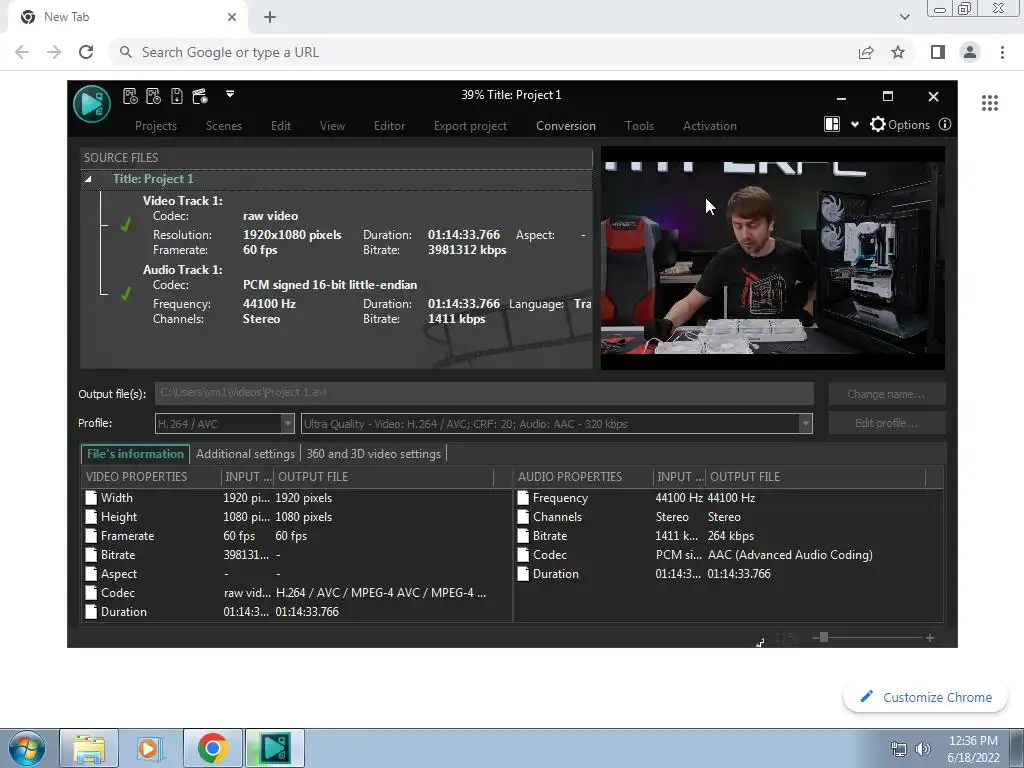Image resolution: width=1024 pixels, height=768 pixels.
Task: Select the video Codec property row
Action: coord(296,592)
